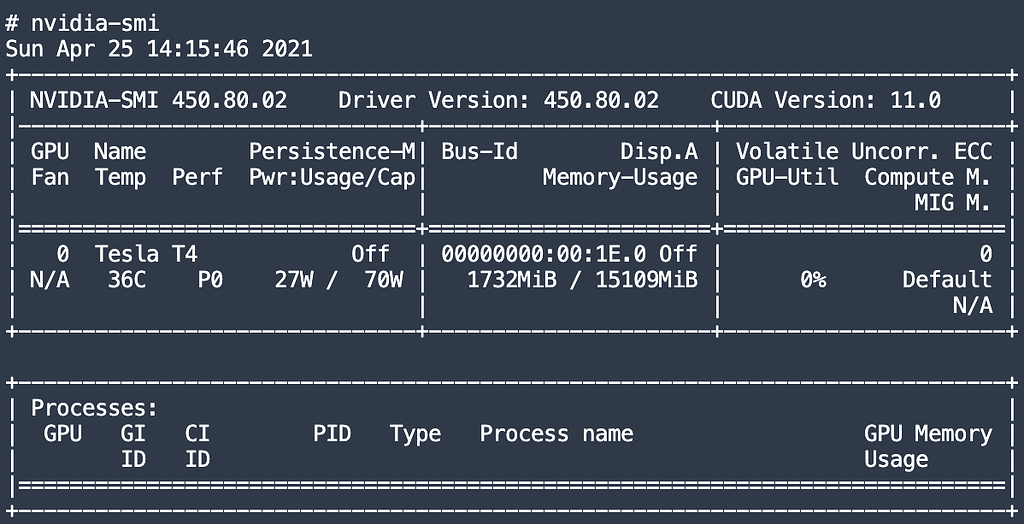1024x524 pixels.
Task: Select 'Driver Version: 450.80.02' text
Action: tap(498, 100)
